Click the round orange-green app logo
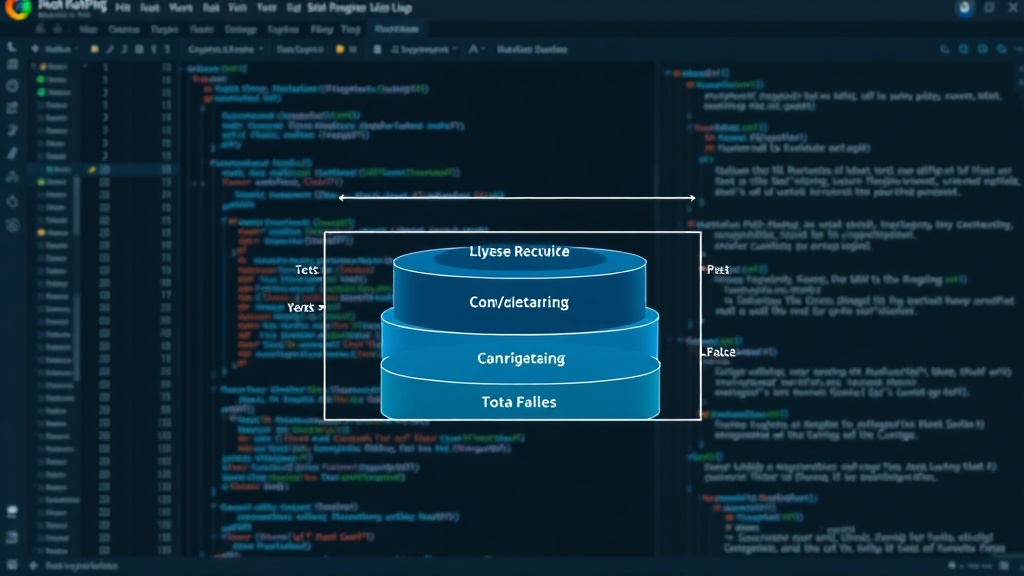 18,8
